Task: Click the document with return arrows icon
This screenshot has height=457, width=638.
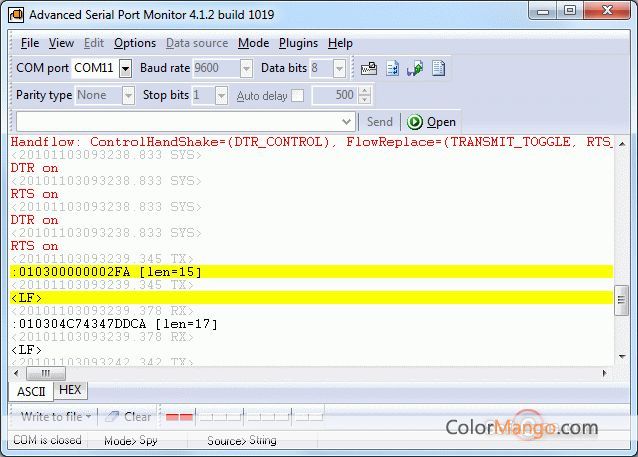Action: point(392,68)
